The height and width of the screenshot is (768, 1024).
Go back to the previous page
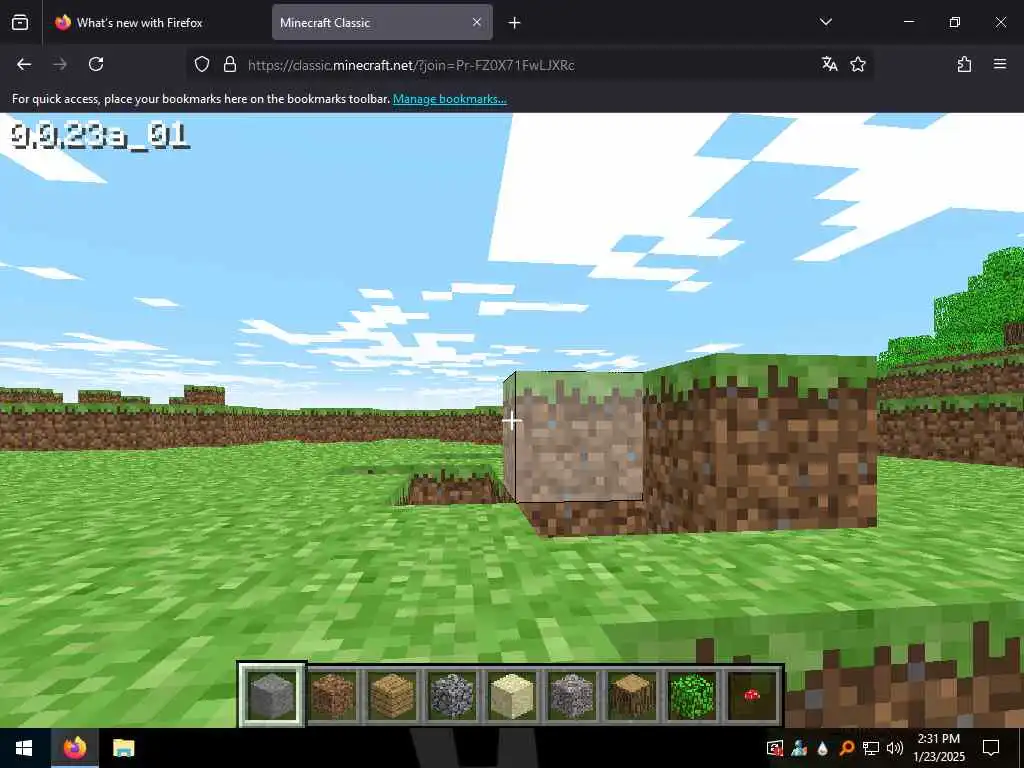click(24, 64)
